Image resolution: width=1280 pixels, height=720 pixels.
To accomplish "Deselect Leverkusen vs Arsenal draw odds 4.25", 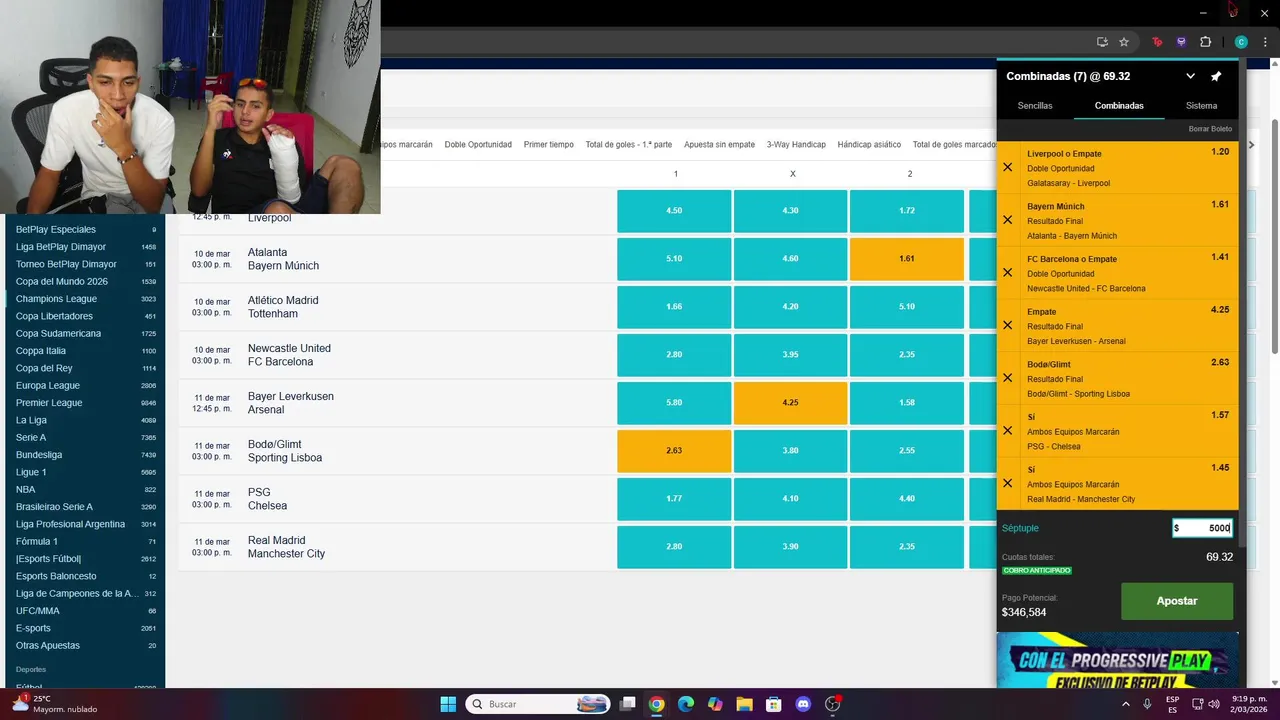I will [790, 403].
